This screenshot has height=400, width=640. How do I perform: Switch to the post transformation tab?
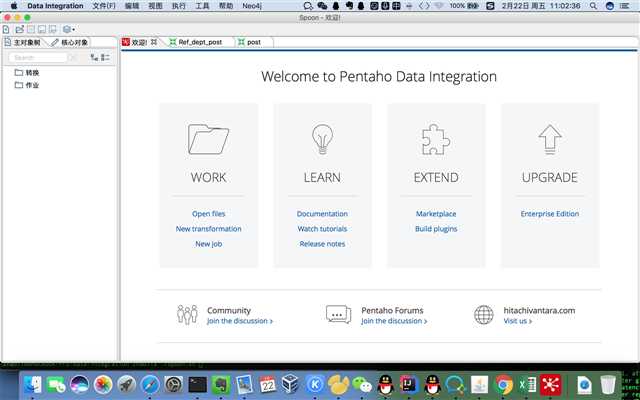pyautogui.click(x=249, y=42)
